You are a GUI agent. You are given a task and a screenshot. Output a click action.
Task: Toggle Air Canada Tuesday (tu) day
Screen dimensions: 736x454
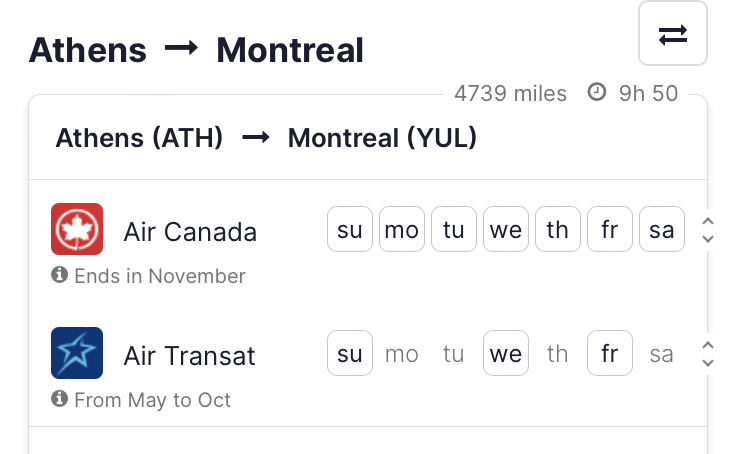pos(454,229)
